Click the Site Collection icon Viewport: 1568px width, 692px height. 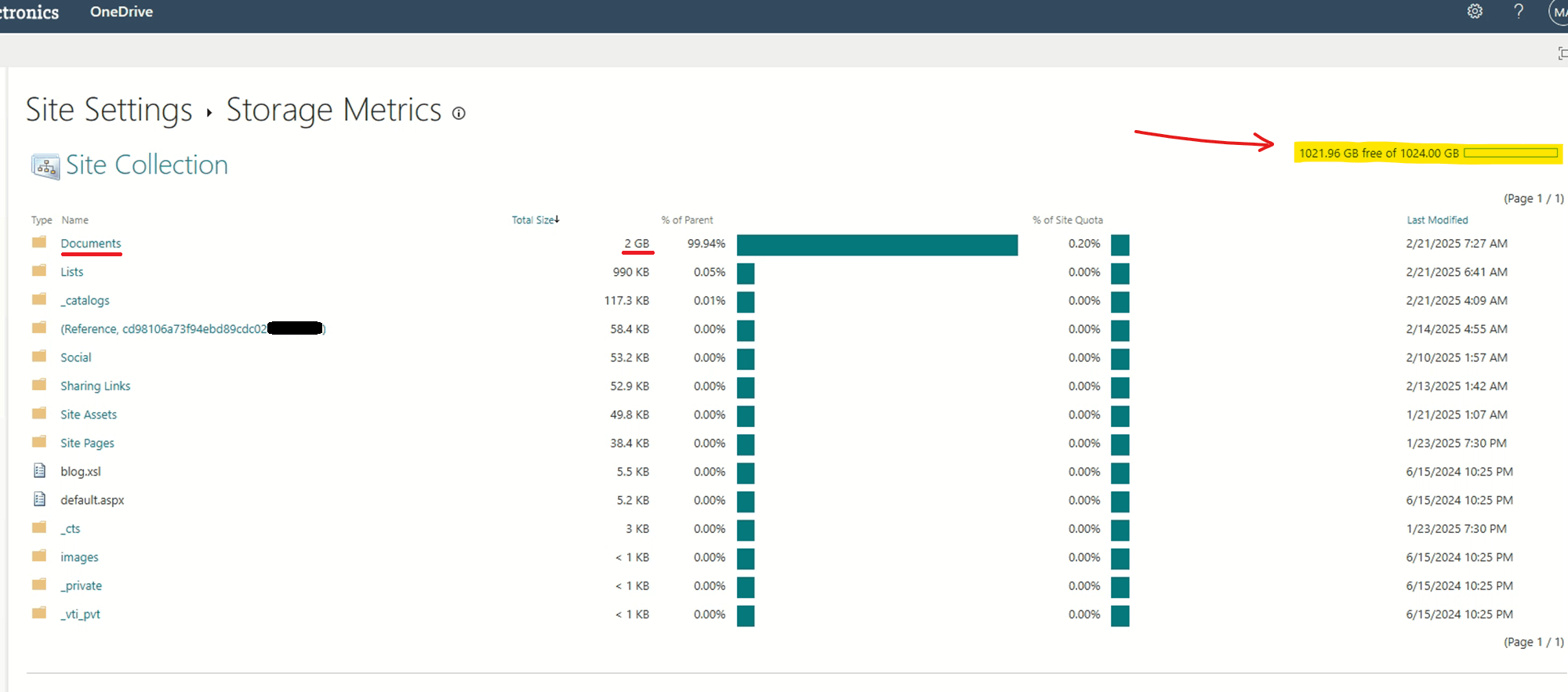(x=45, y=166)
